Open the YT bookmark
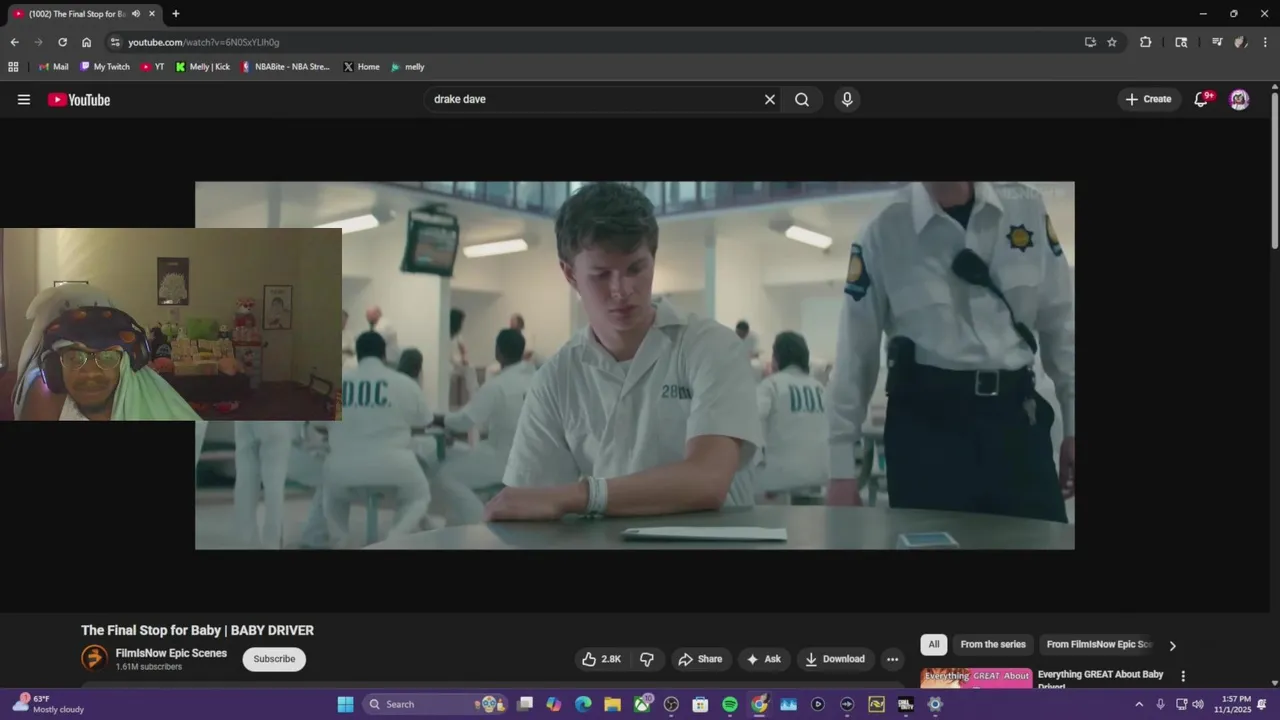The image size is (1280, 720). [x=153, y=67]
